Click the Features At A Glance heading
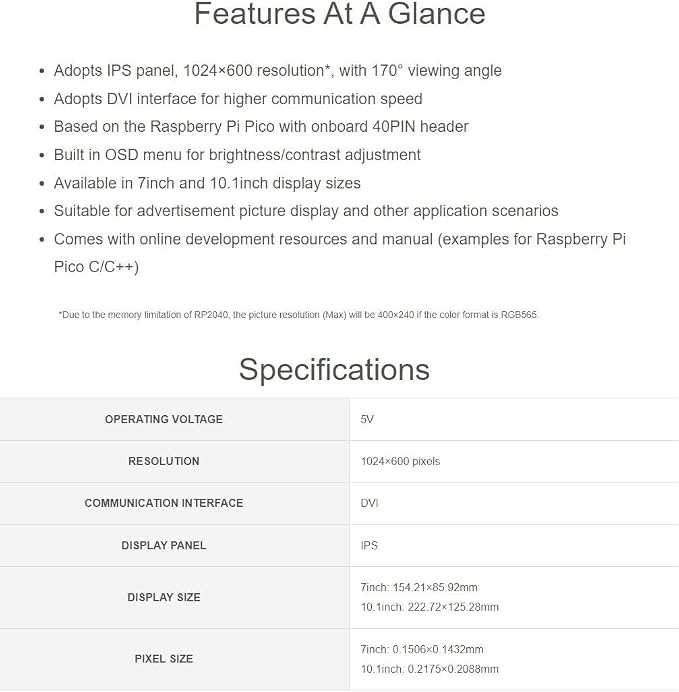The height and width of the screenshot is (692, 679). click(340, 14)
